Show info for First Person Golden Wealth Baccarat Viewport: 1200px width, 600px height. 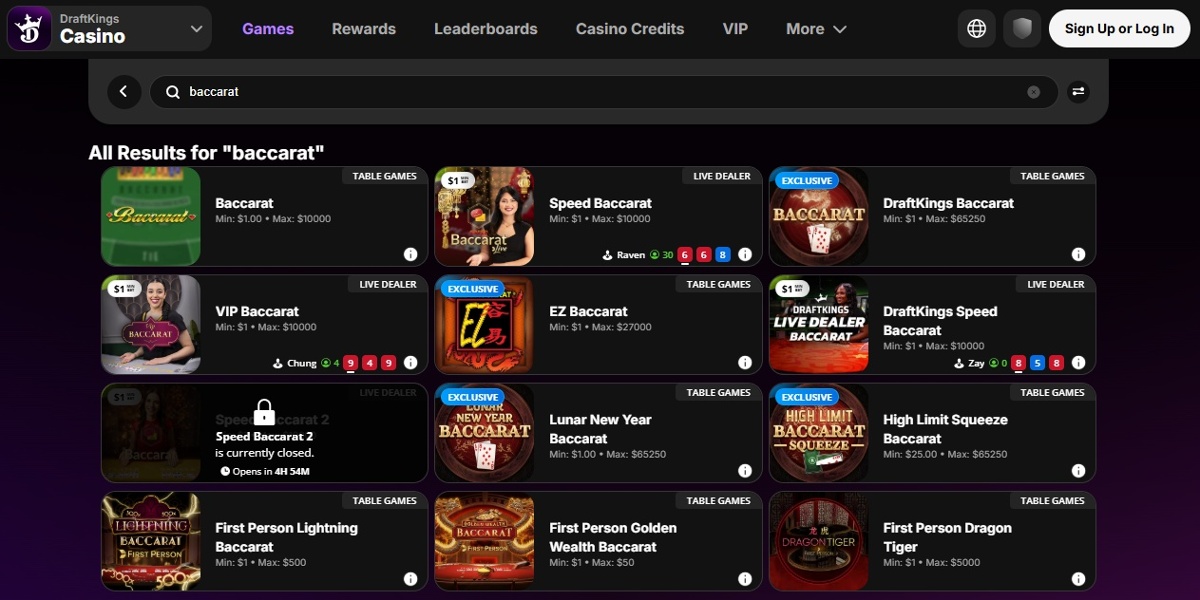(x=744, y=579)
